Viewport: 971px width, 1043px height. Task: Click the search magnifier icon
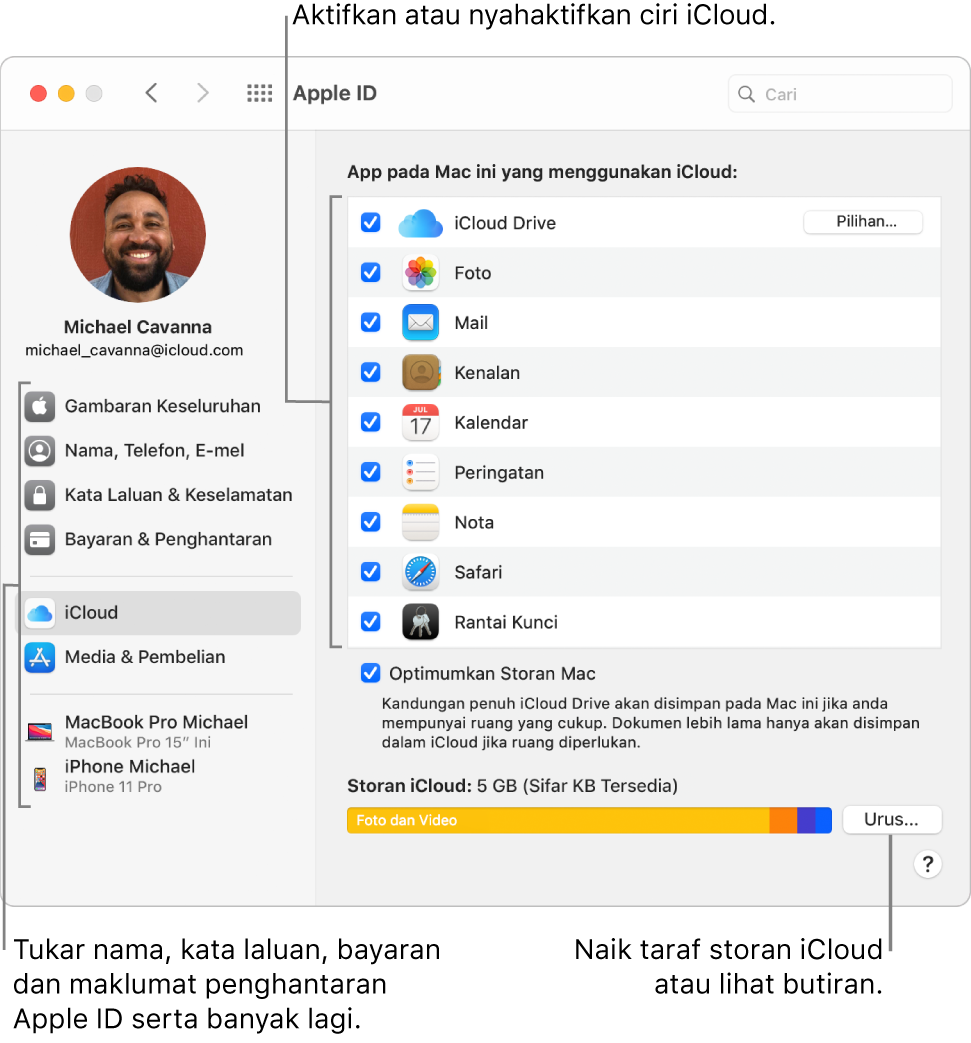(x=746, y=94)
